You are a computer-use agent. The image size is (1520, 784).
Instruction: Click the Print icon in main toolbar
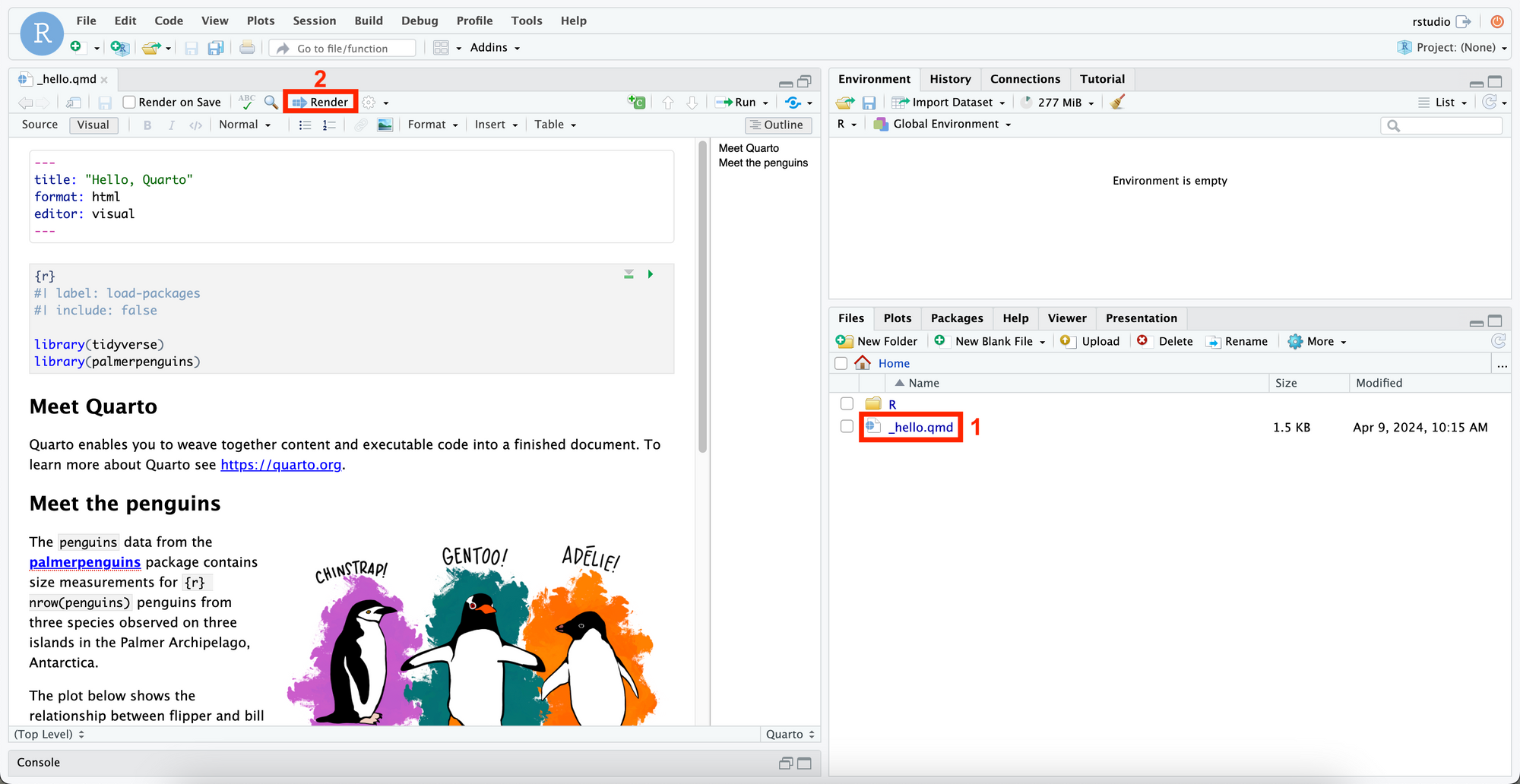(247, 48)
